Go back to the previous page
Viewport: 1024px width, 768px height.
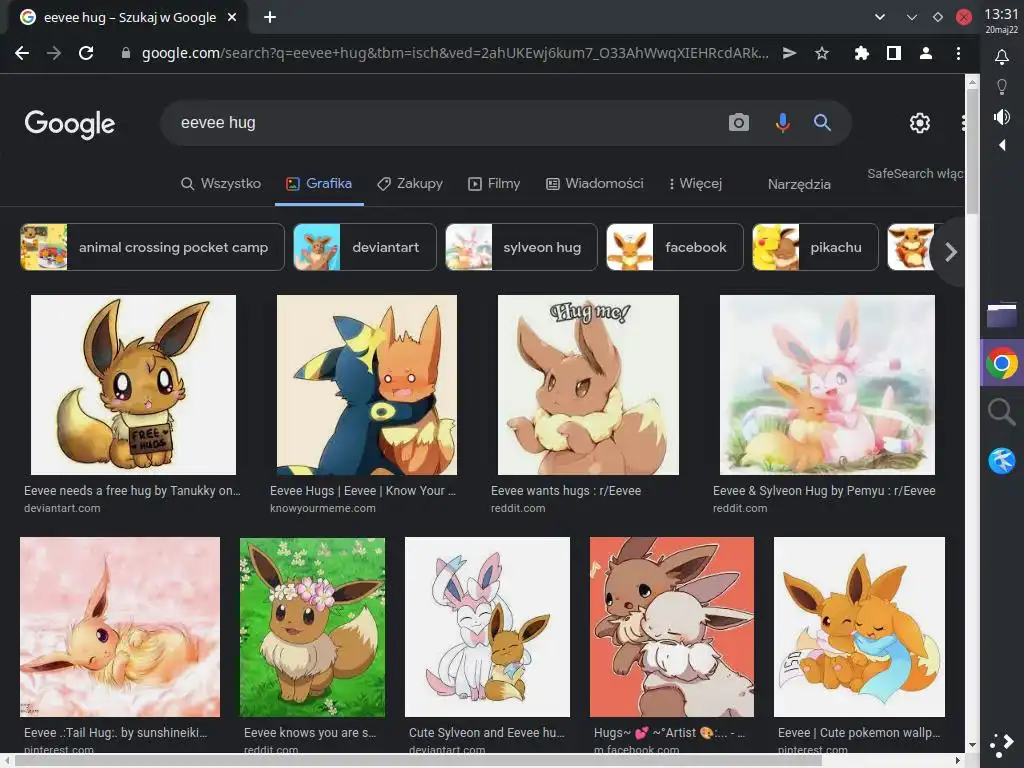(x=22, y=53)
